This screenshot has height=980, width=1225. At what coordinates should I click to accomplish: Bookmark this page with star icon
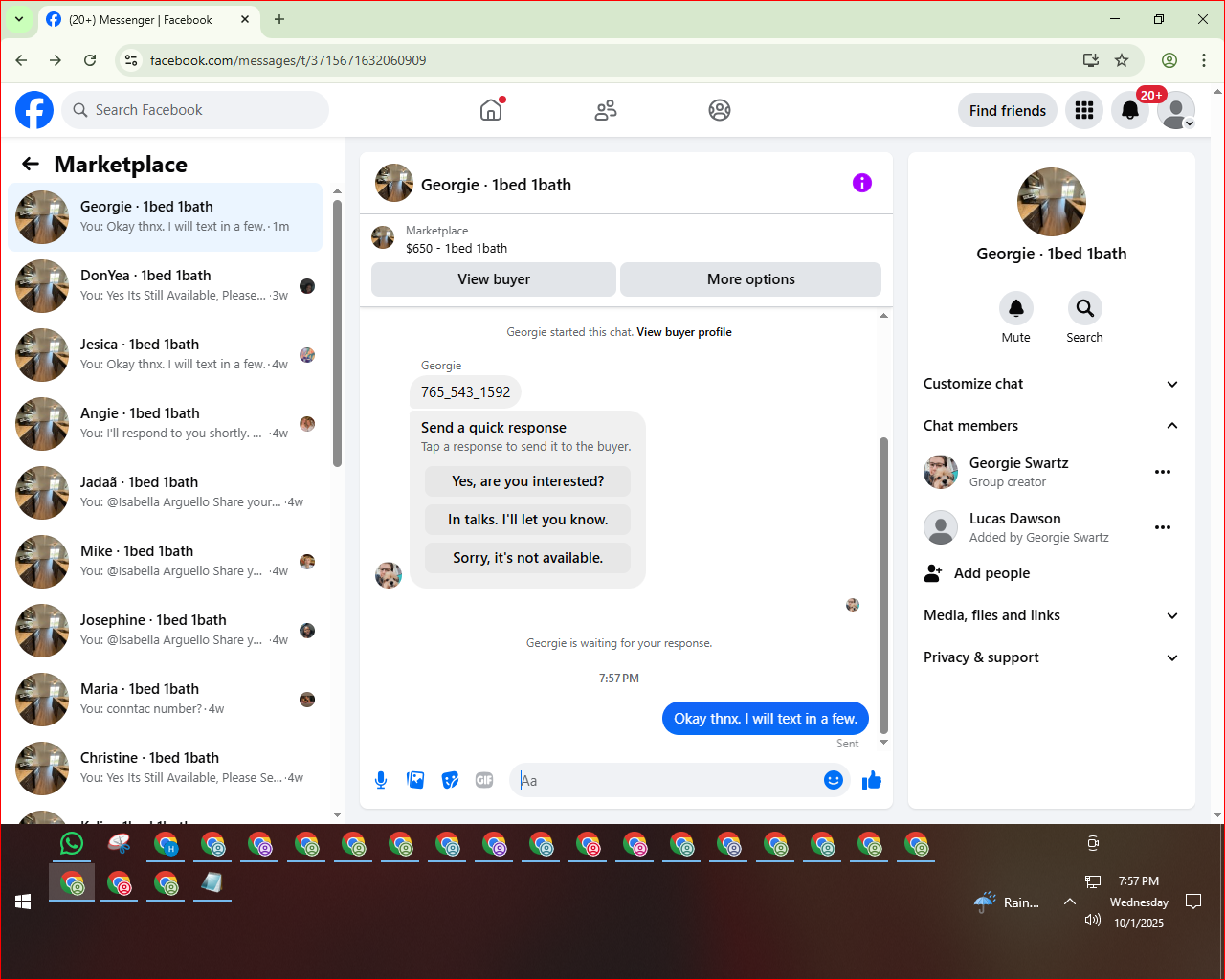(1122, 60)
